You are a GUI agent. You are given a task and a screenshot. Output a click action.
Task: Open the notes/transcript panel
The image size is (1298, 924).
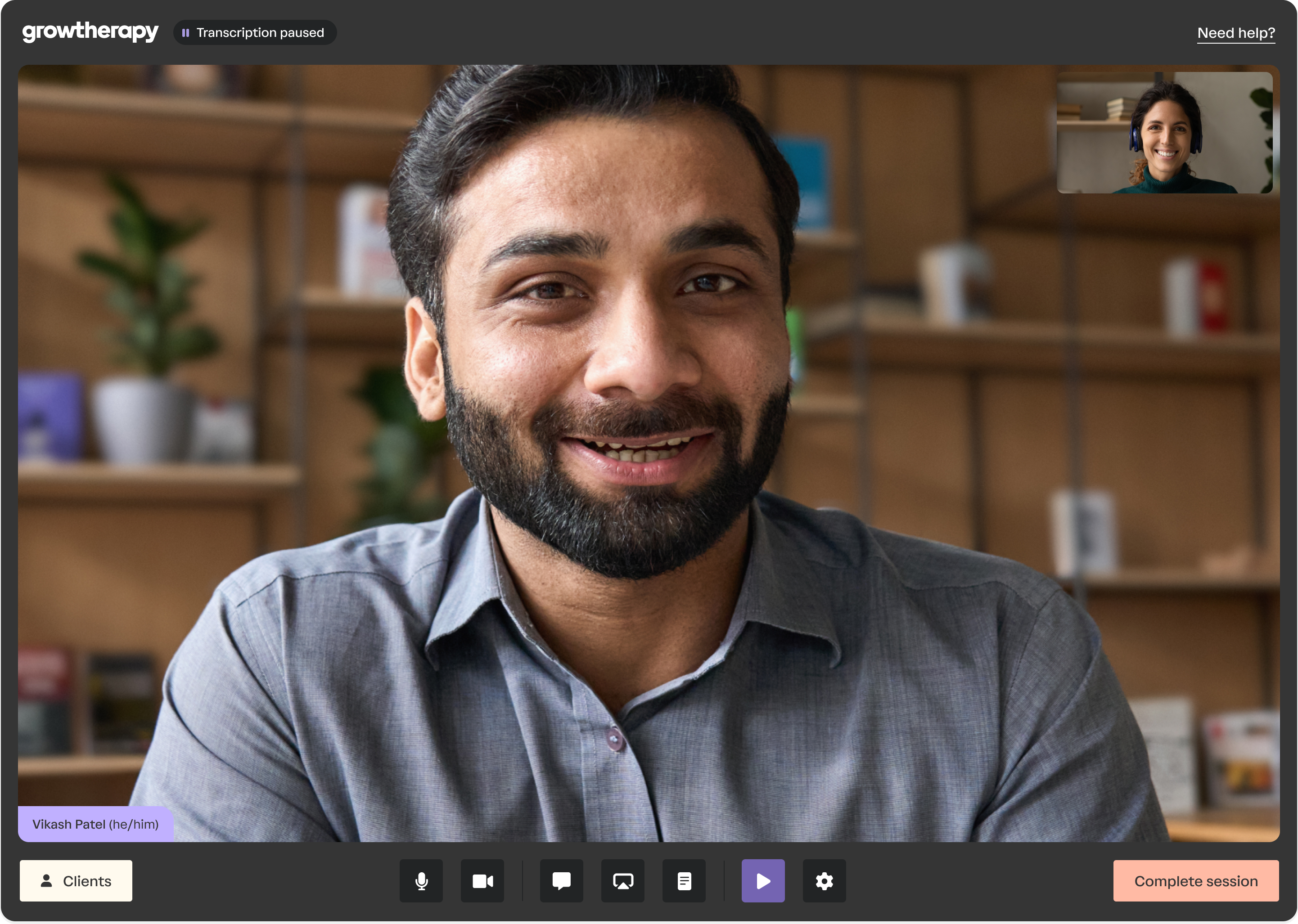[x=685, y=880]
